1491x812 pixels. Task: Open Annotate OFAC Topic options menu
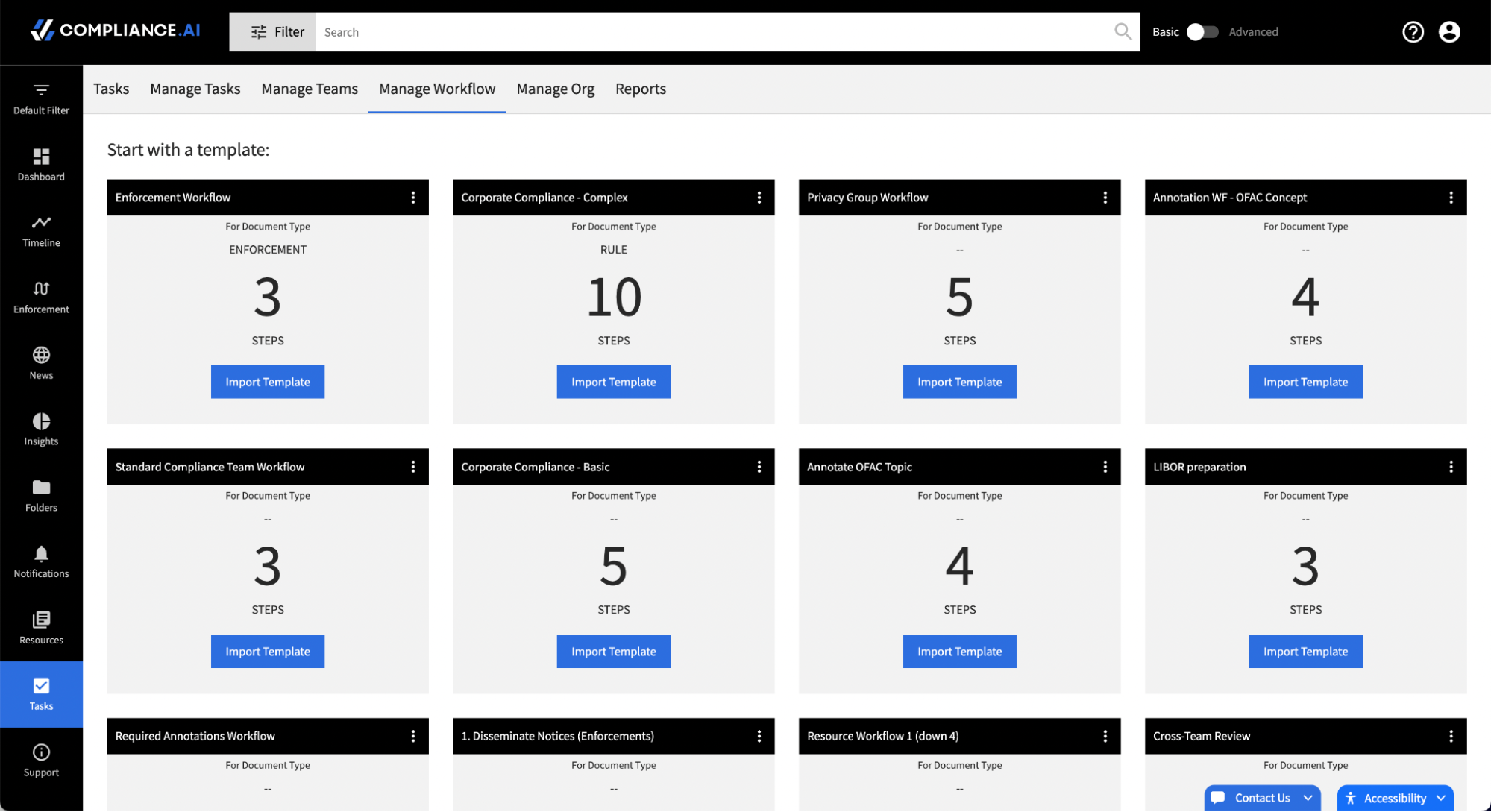[1105, 467]
